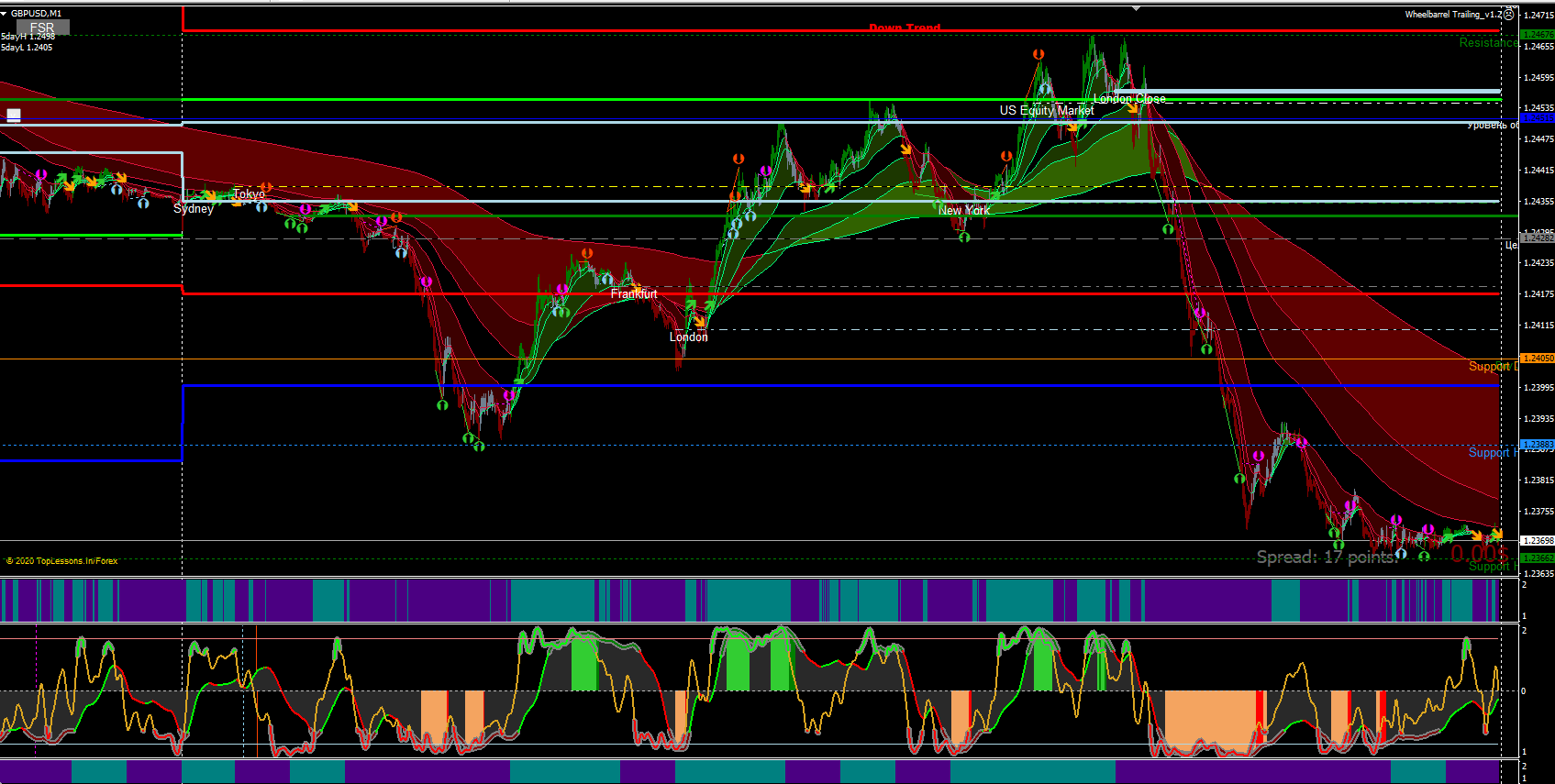This screenshot has height=784, width=1555.
Task: Click the 1.24595 price scale value
Action: tap(1538, 78)
